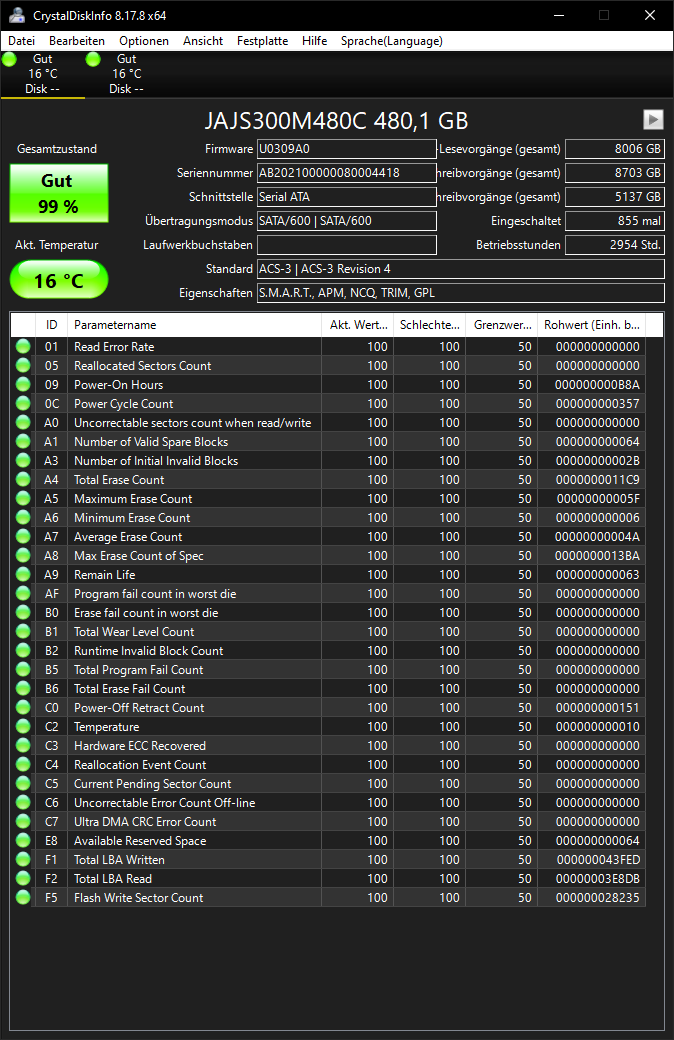
Task: Click status circle of Total Erase Count row
Action: [x=23, y=480]
